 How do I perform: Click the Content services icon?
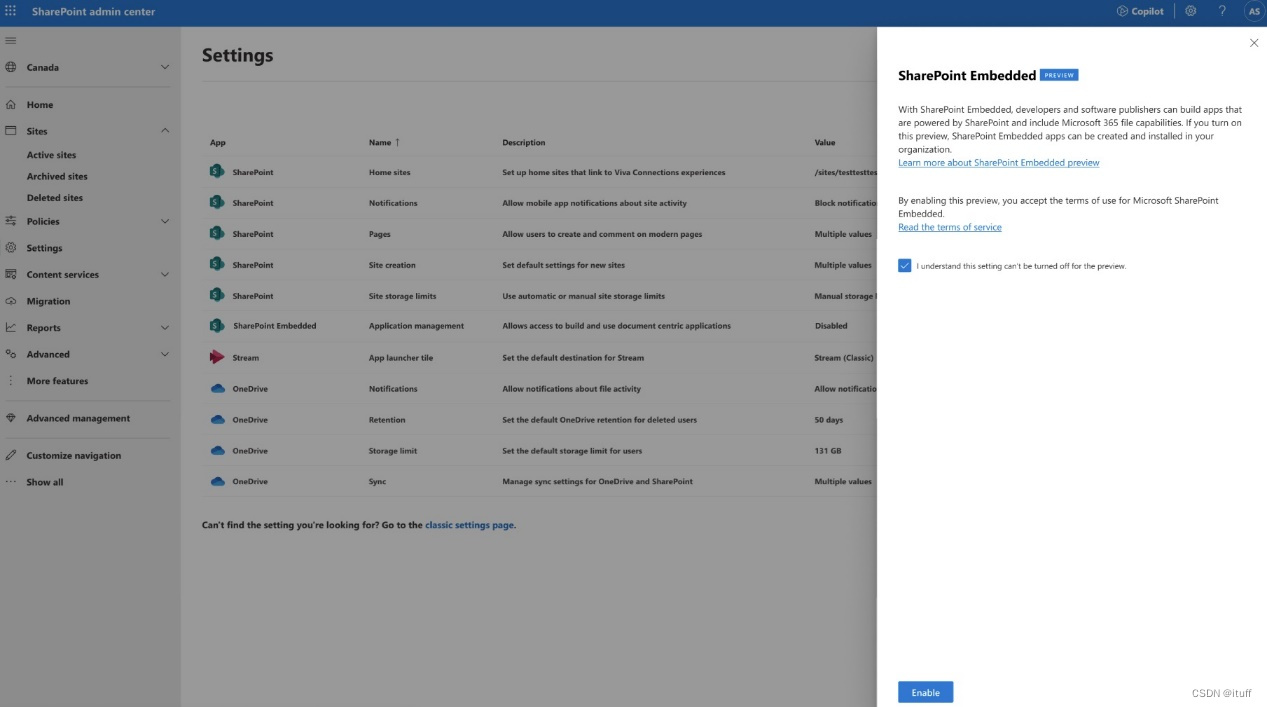[11, 274]
